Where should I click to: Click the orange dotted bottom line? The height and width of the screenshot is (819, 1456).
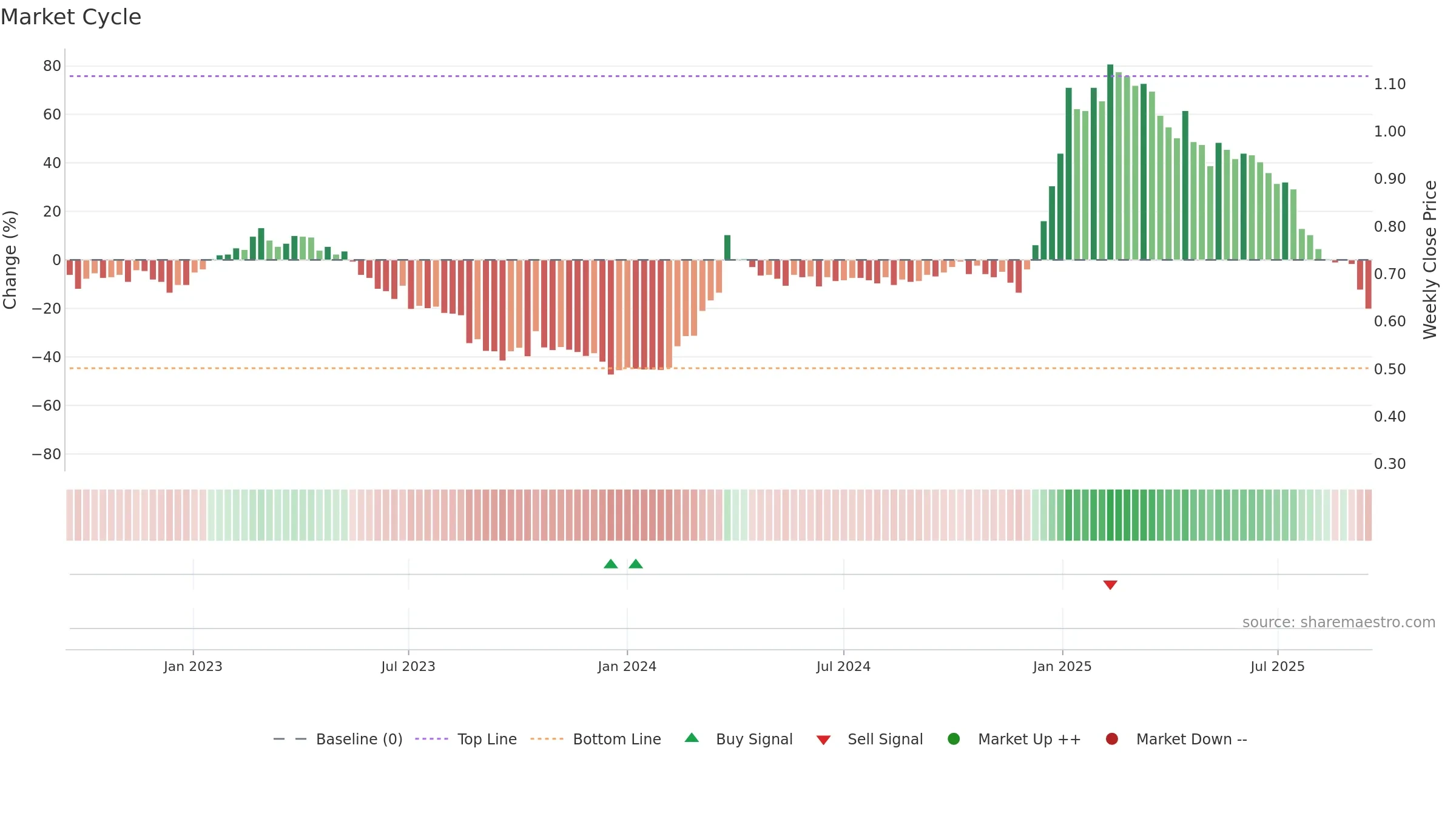point(719,368)
